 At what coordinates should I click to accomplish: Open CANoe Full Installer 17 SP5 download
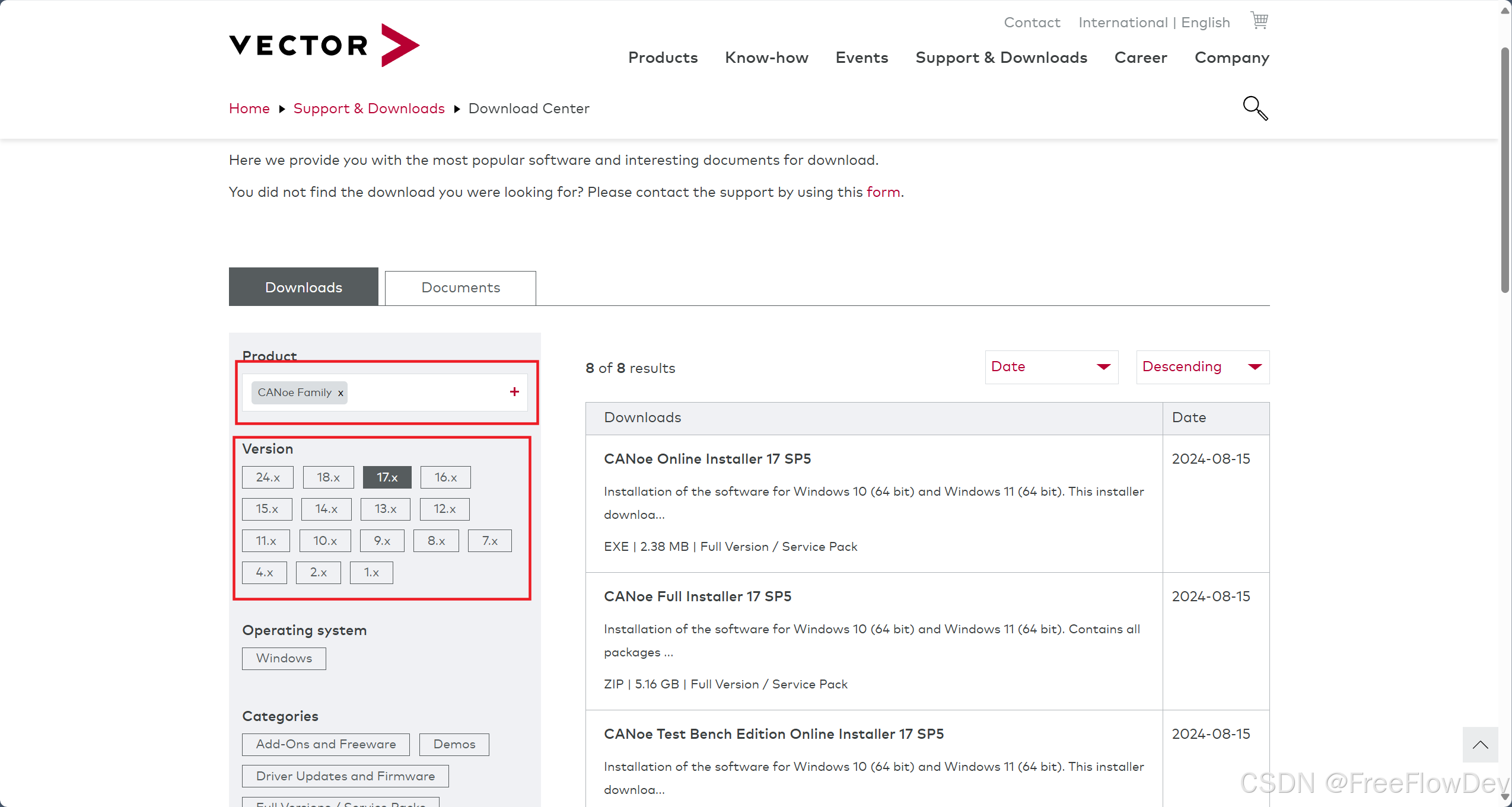697,597
